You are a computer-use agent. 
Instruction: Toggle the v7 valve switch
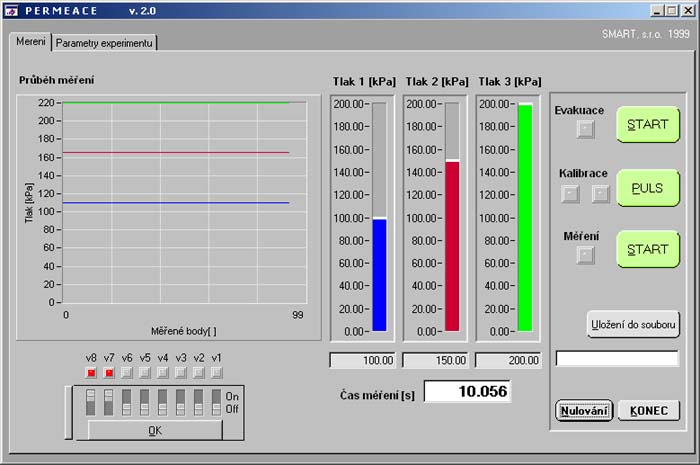click(x=108, y=402)
